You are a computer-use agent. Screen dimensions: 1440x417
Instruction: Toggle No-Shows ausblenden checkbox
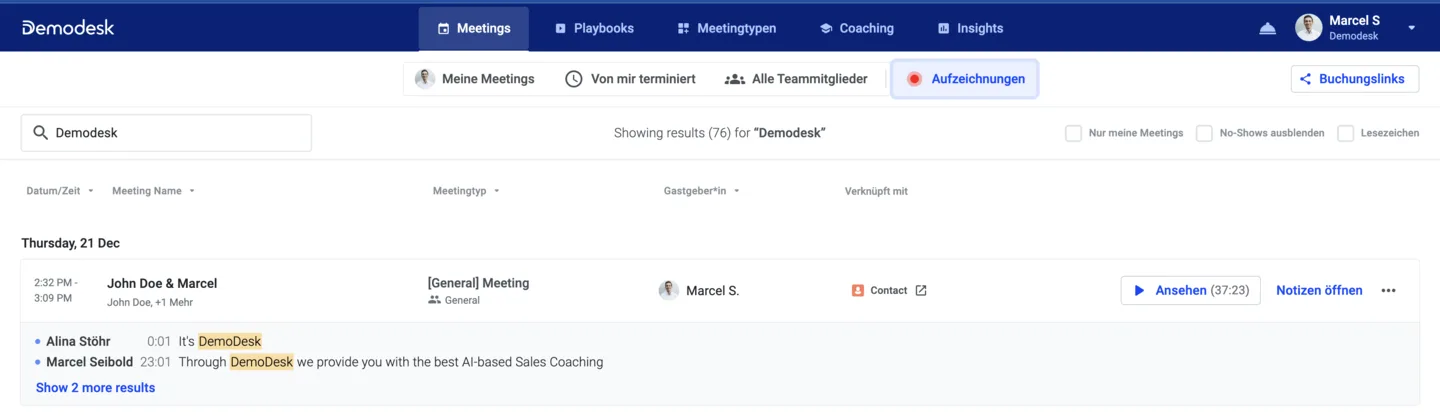(x=1204, y=133)
